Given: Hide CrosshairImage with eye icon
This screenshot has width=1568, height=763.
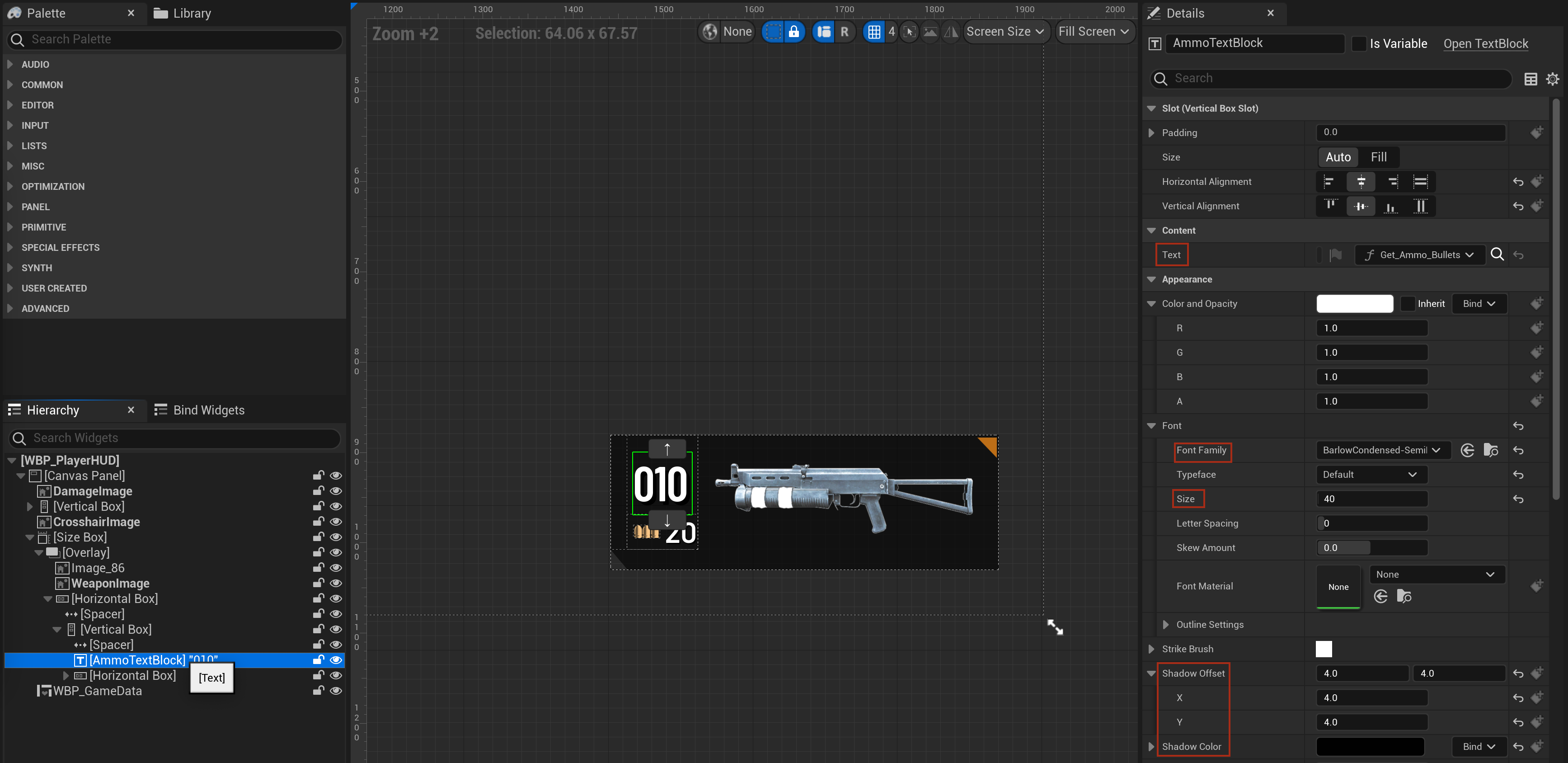Looking at the screenshot, I should pyautogui.click(x=335, y=522).
